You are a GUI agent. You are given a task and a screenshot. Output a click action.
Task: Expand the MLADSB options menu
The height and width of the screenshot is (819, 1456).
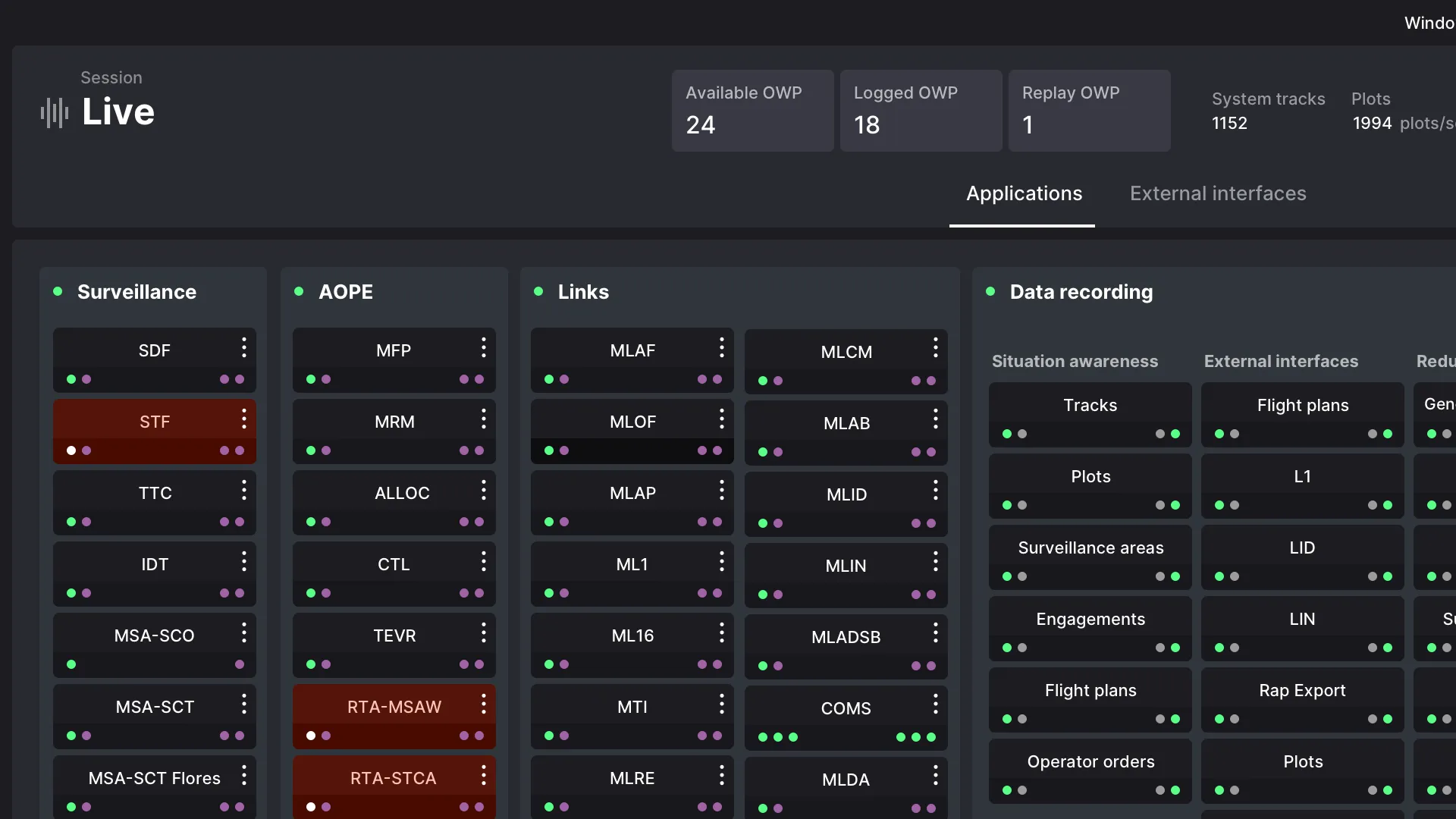935,633
